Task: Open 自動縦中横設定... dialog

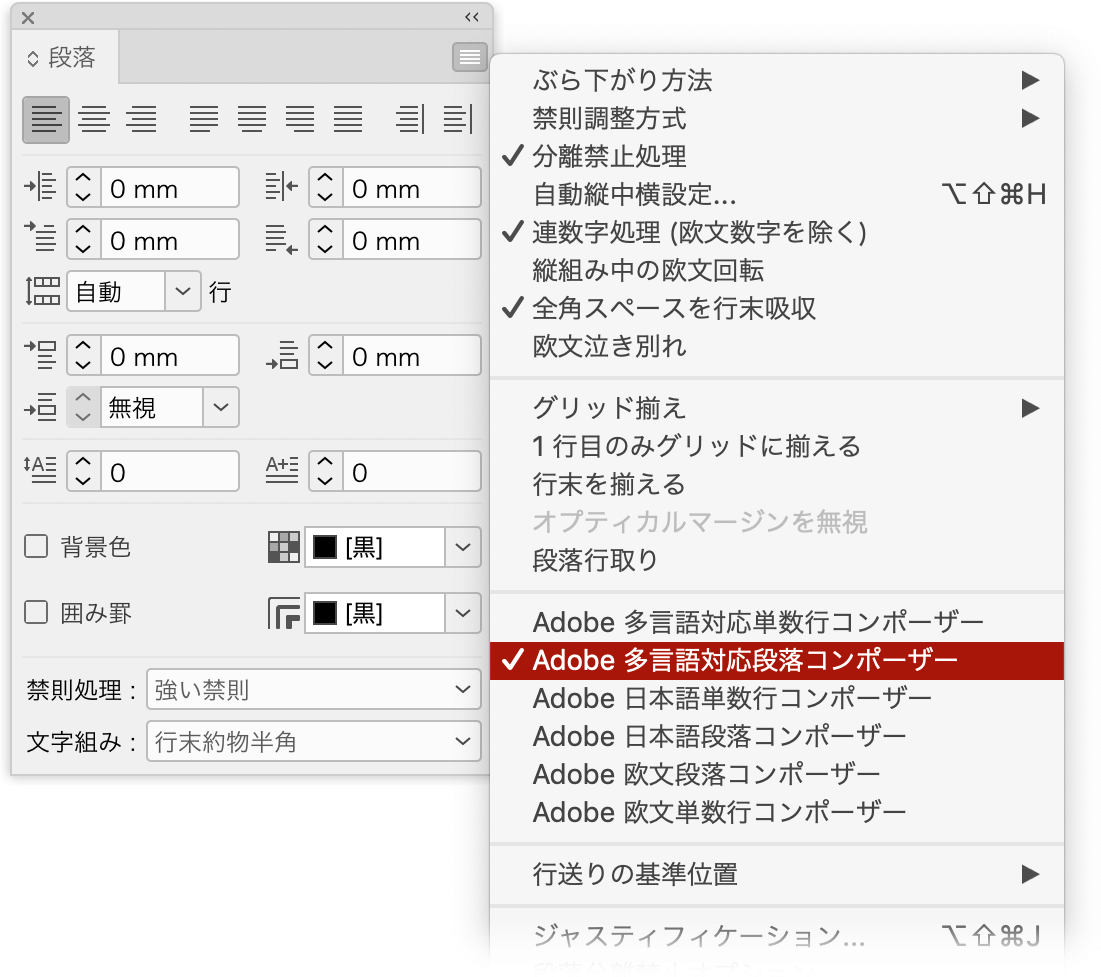Action: coord(777,195)
